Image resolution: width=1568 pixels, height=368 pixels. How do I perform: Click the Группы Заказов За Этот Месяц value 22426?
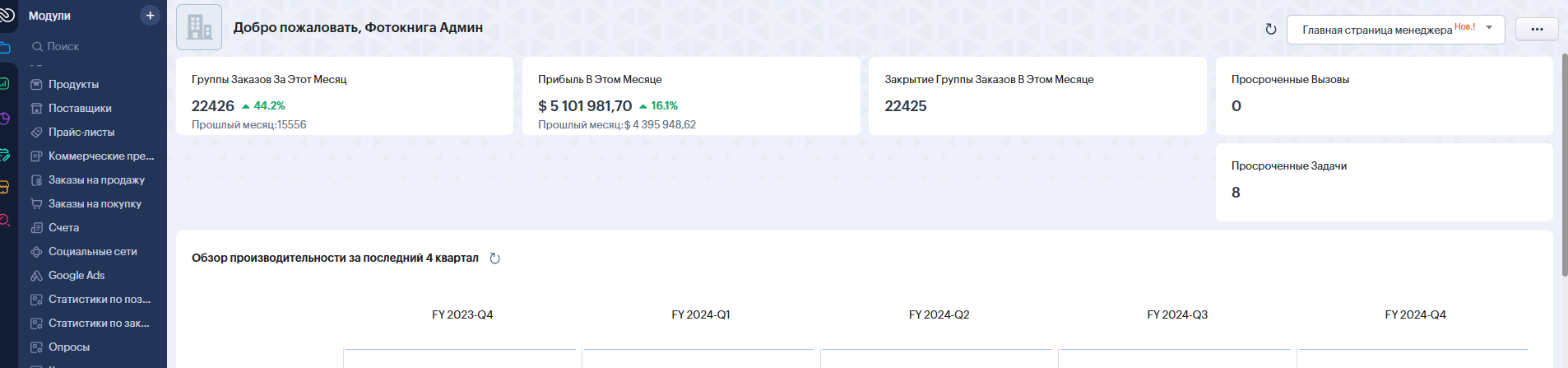click(x=213, y=106)
